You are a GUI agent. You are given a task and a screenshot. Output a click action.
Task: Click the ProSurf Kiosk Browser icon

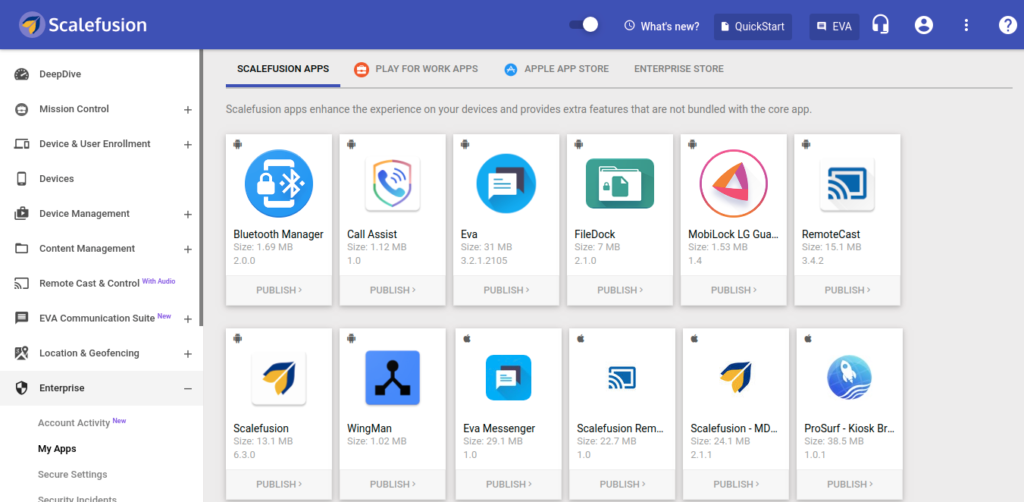pos(849,377)
